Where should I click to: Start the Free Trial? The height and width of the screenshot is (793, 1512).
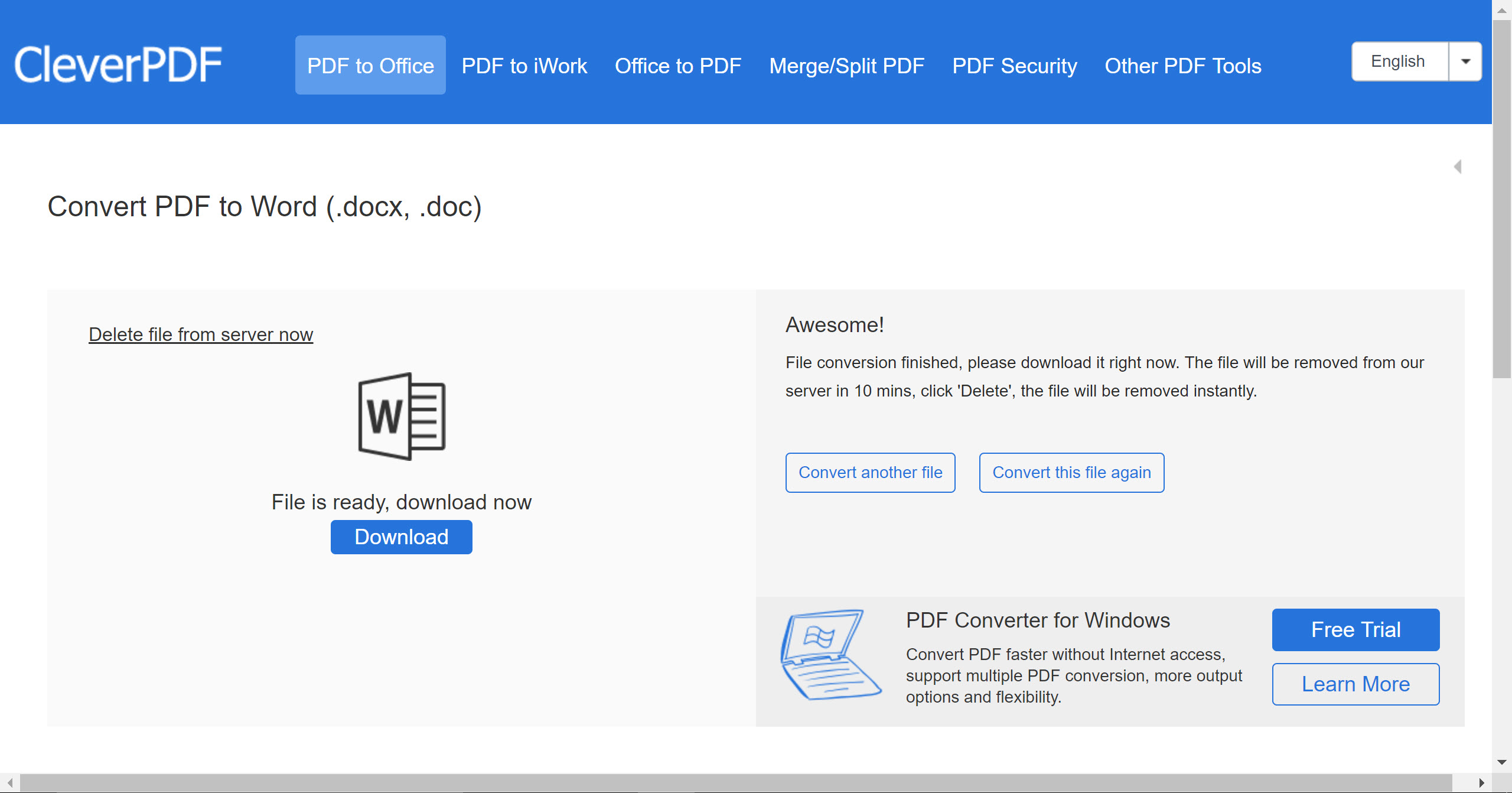click(1356, 630)
